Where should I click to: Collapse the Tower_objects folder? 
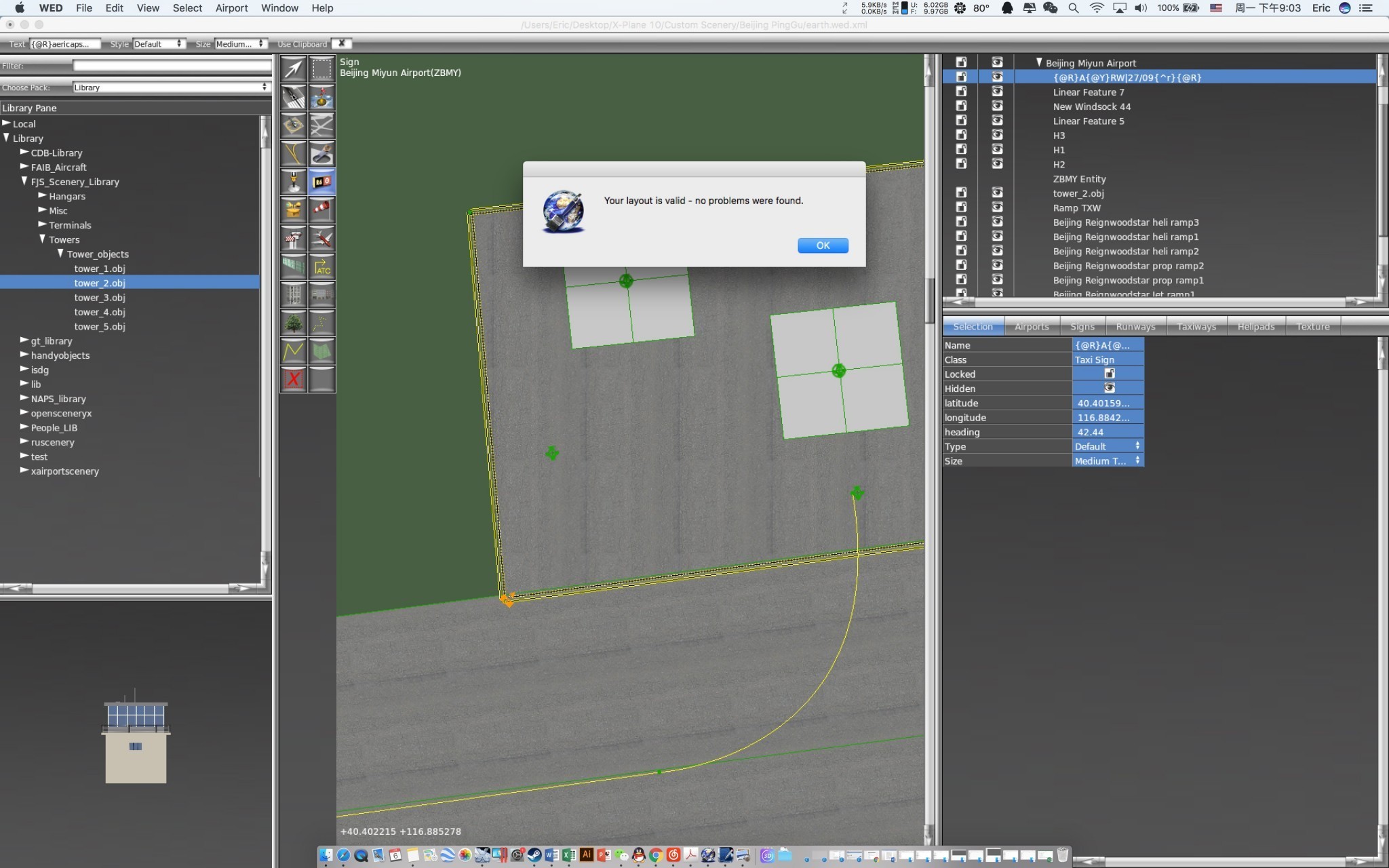tap(60, 253)
